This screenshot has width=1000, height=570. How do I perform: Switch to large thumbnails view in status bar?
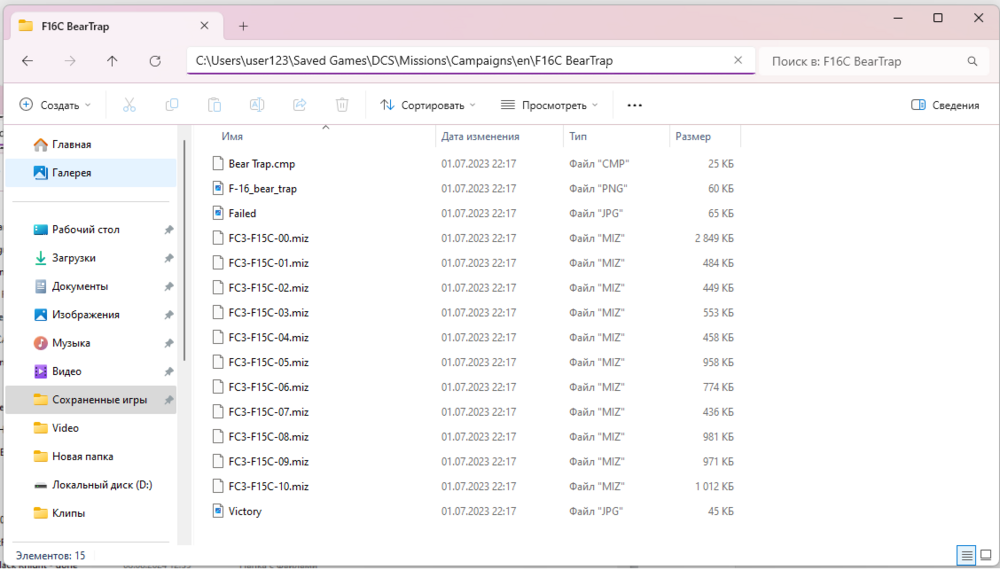point(986,555)
